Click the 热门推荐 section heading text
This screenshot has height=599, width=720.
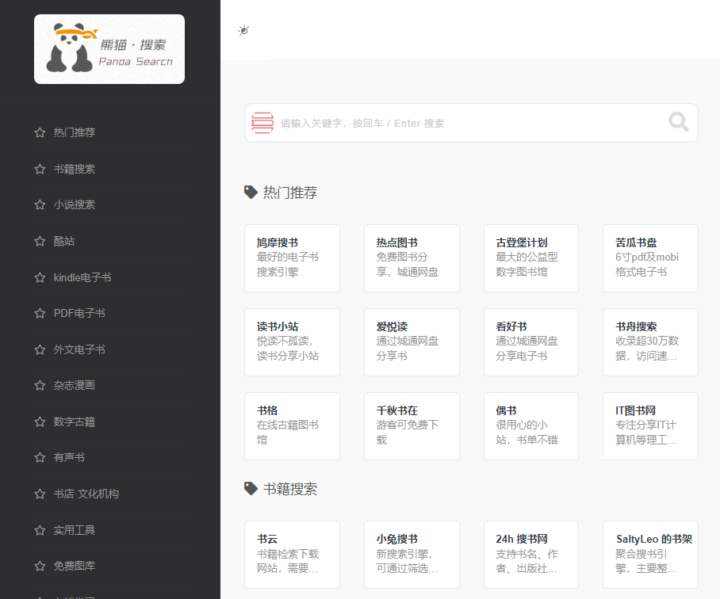[290, 192]
